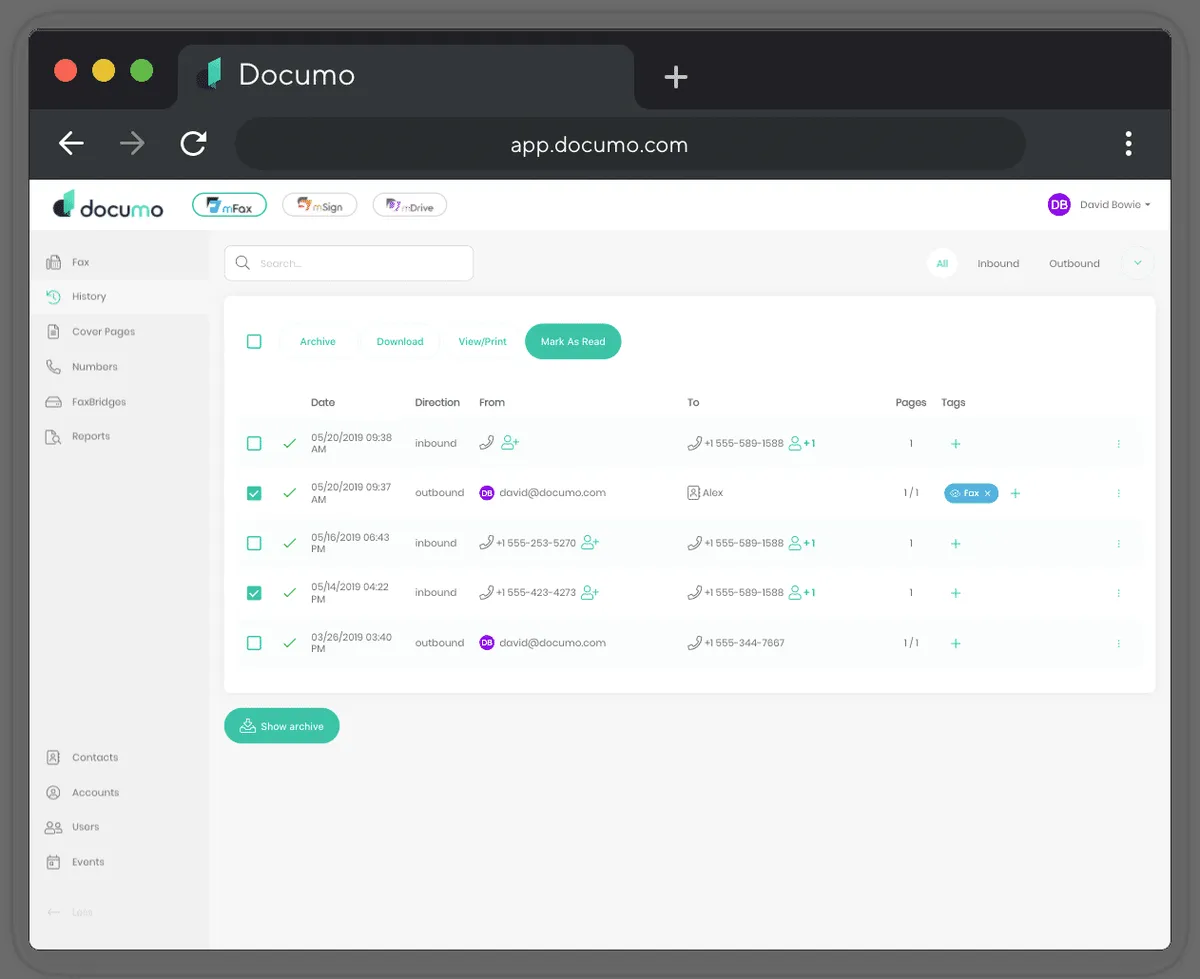Click the Download button
This screenshot has width=1200, height=979.
coord(400,342)
